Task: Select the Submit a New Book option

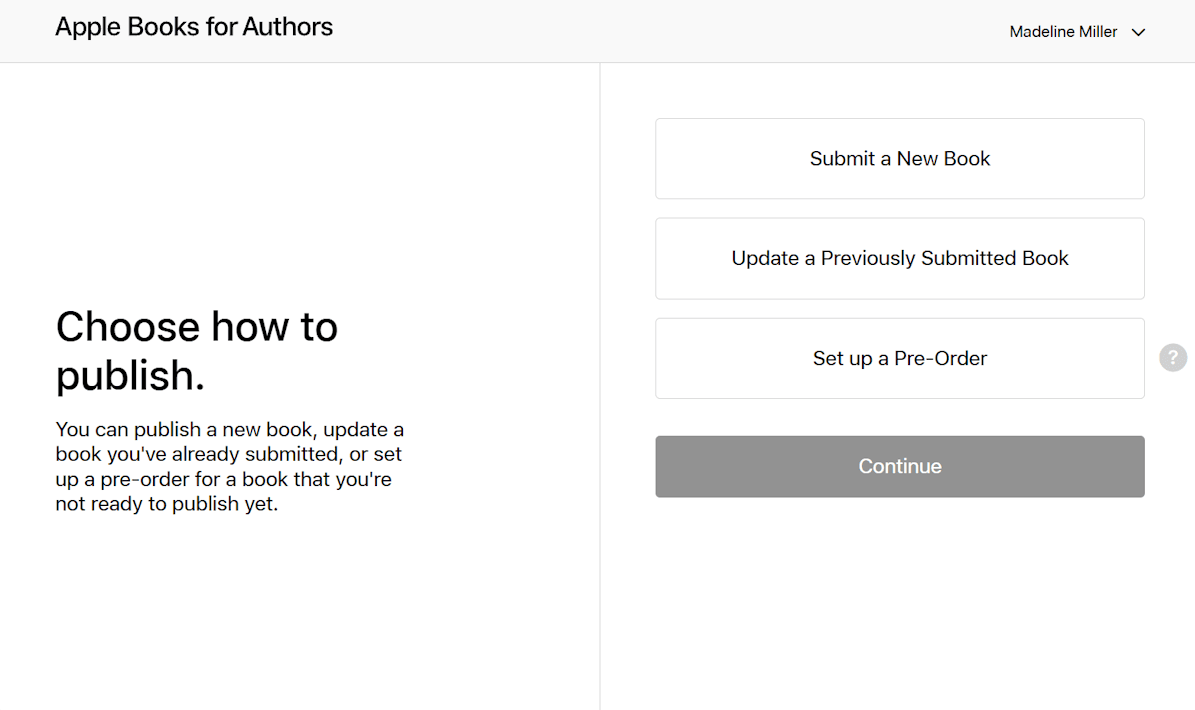Action: [x=899, y=158]
